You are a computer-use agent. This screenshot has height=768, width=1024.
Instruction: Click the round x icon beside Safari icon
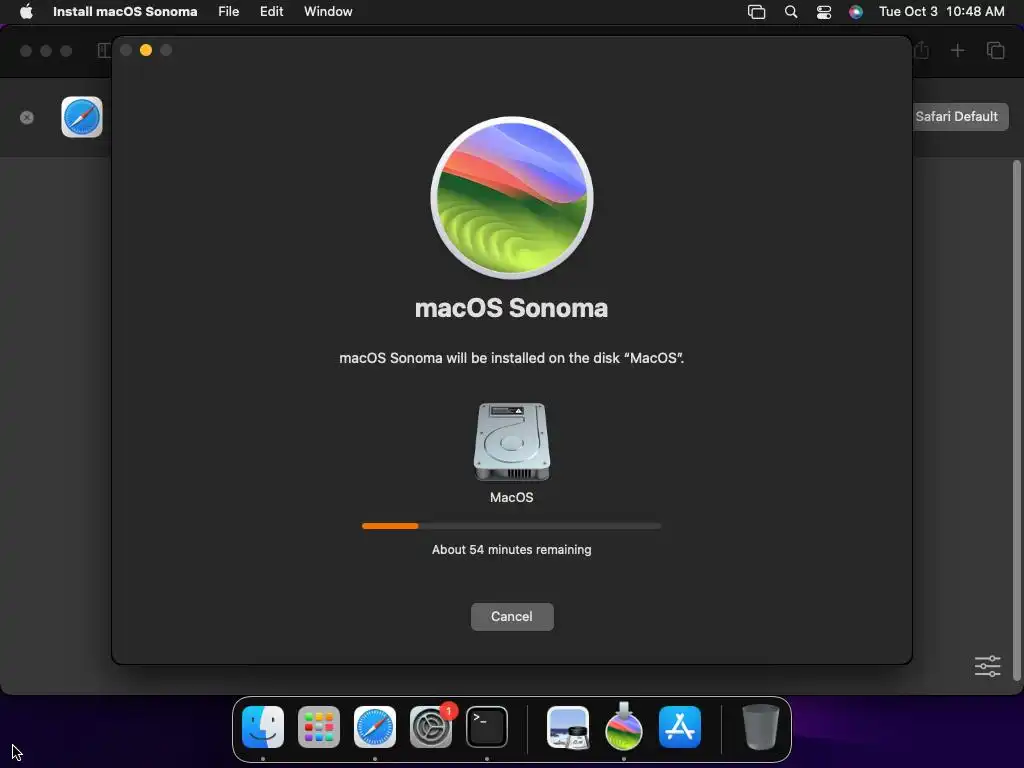pyautogui.click(x=27, y=118)
